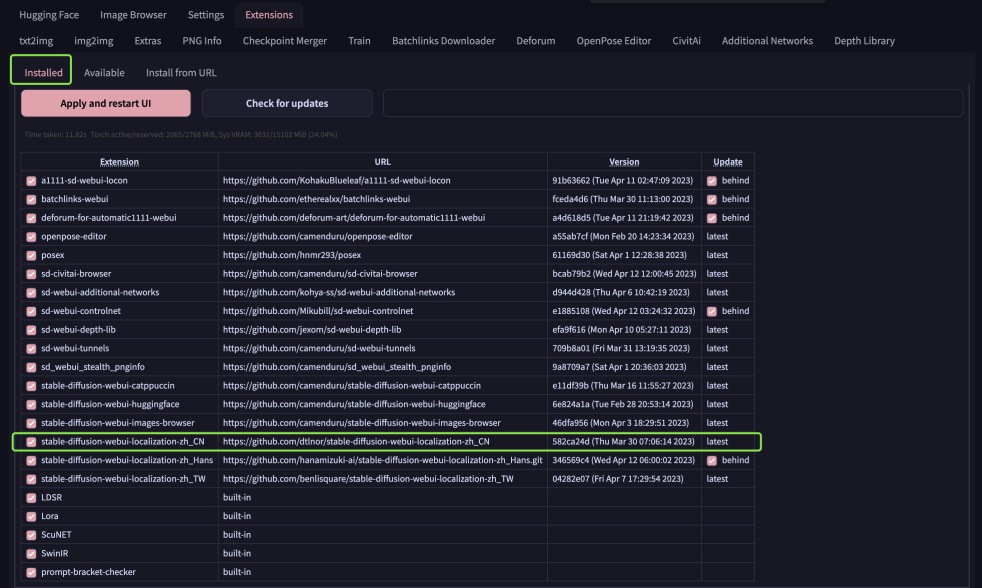Select the Installed sub-tab
Image resolution: width=982 pixels, height=588 pixels.
coord(43,72)
